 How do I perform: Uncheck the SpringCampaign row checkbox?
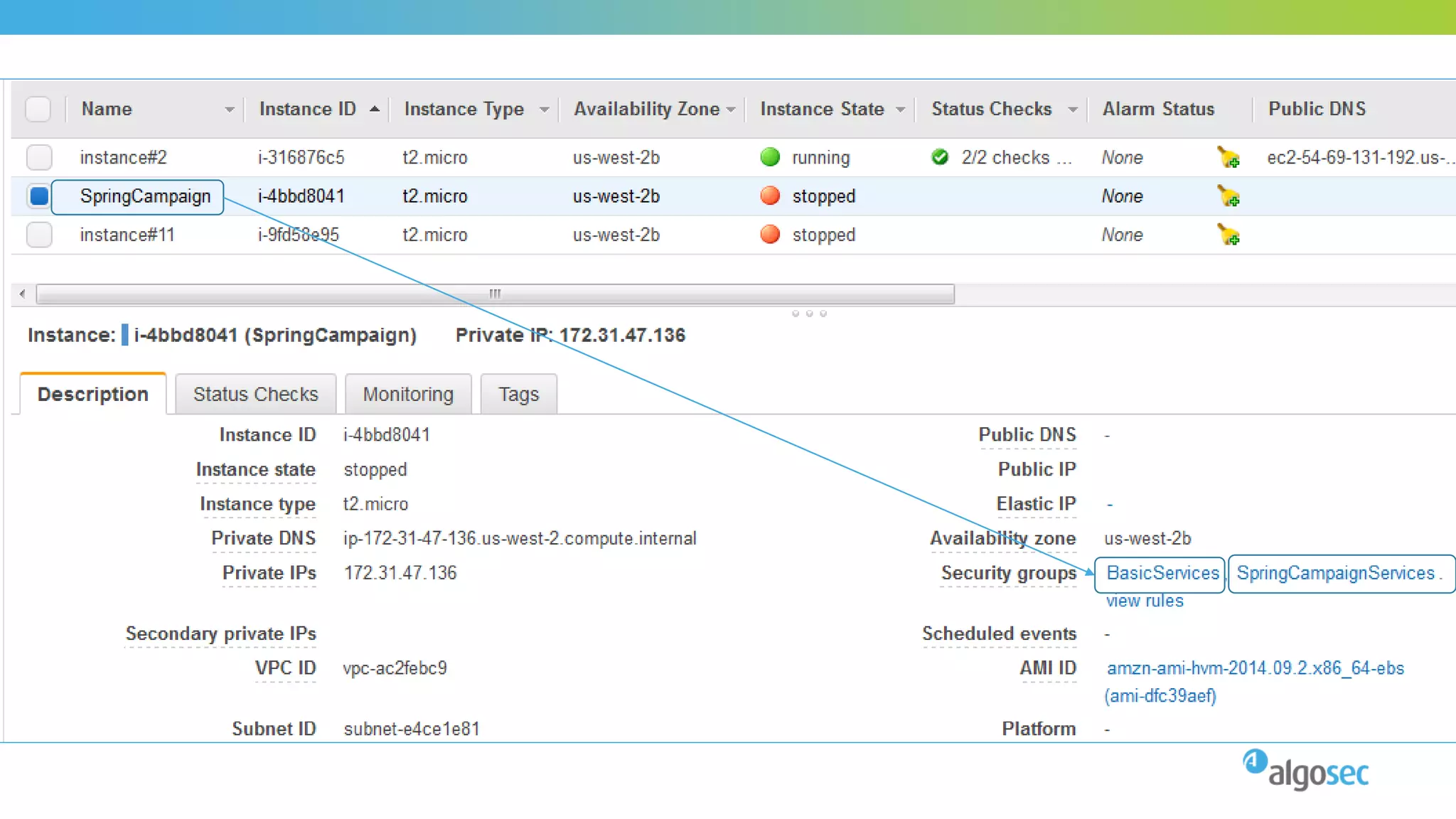(39, 196)
